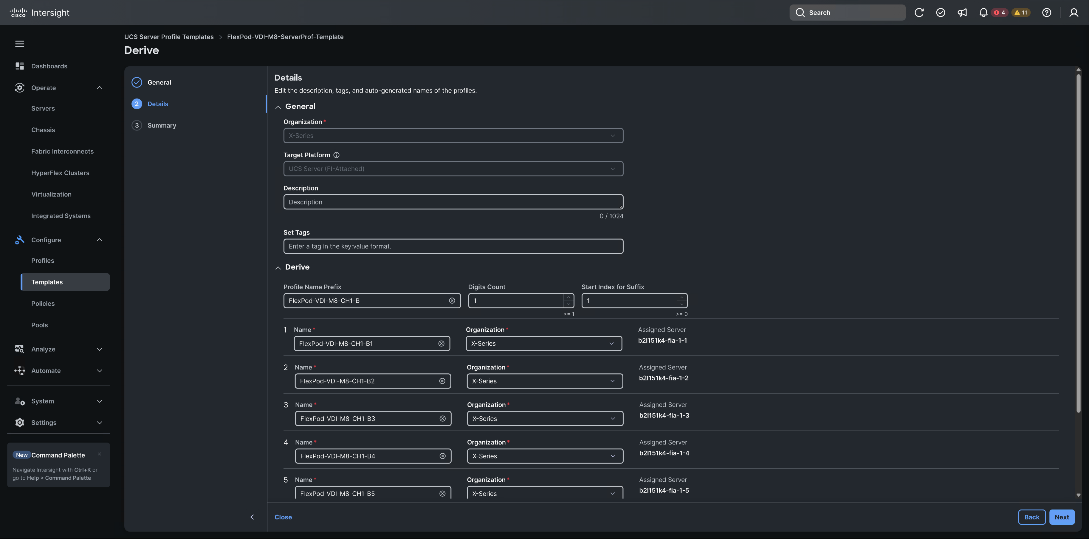Click the Close link

[x=283, y=517]
